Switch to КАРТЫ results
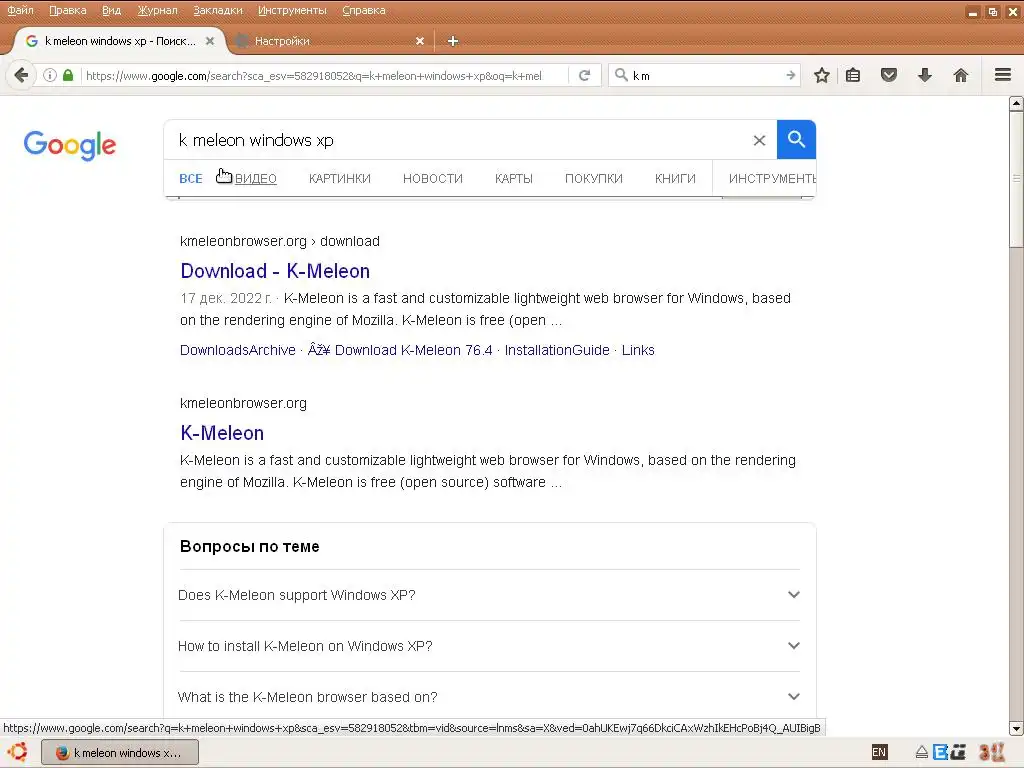 click(513, 178)
